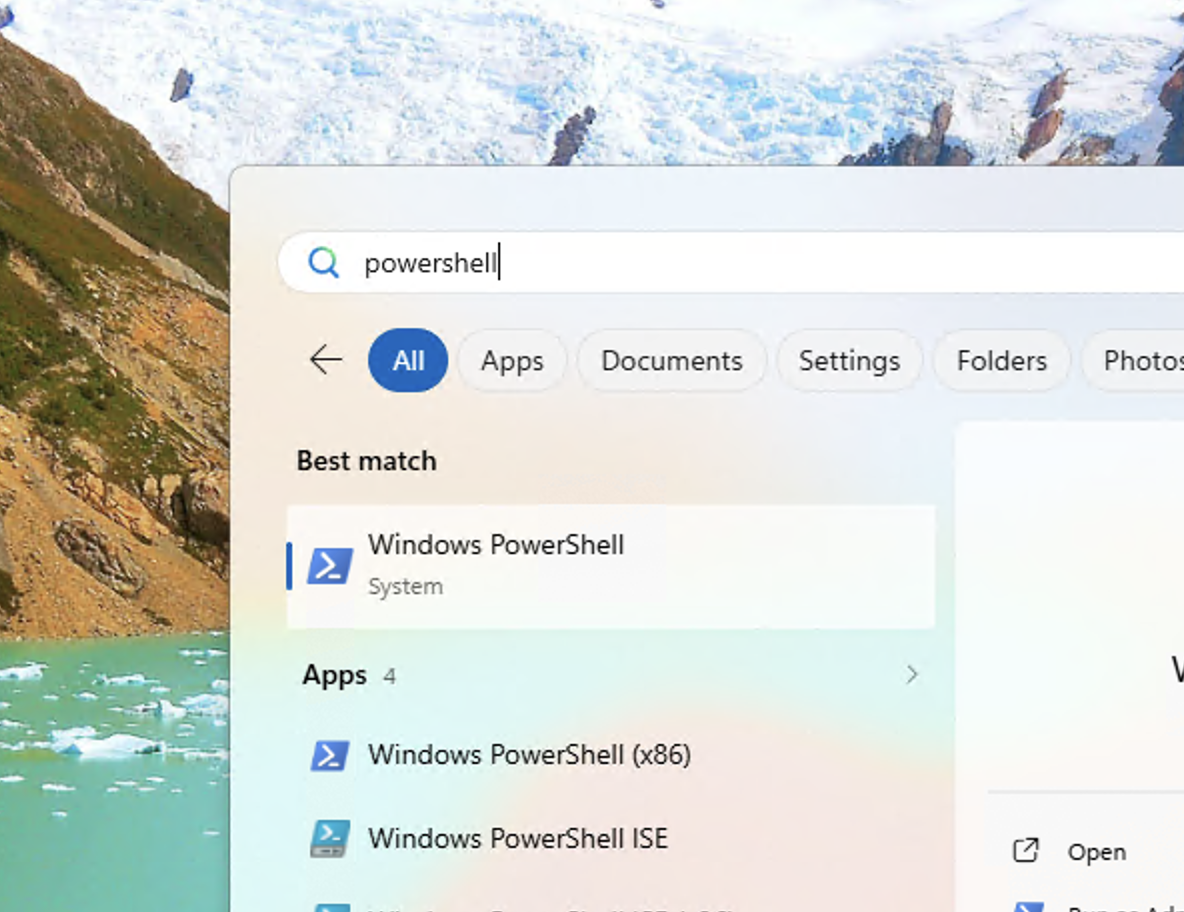
Task: Switch to the Folders filter tab
Action: [1002, 360]
